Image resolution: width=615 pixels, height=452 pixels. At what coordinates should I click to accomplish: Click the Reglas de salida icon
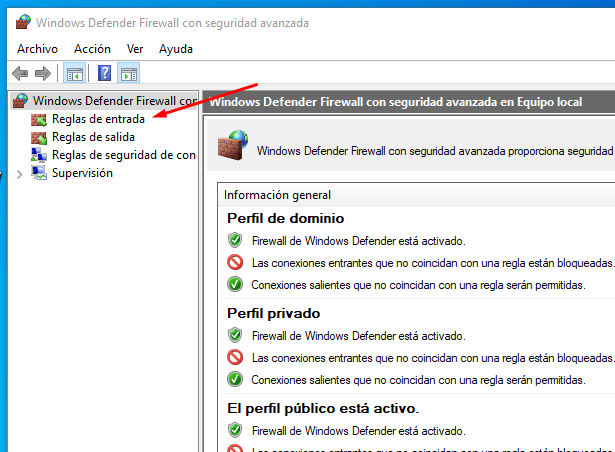tap(39, 137)
